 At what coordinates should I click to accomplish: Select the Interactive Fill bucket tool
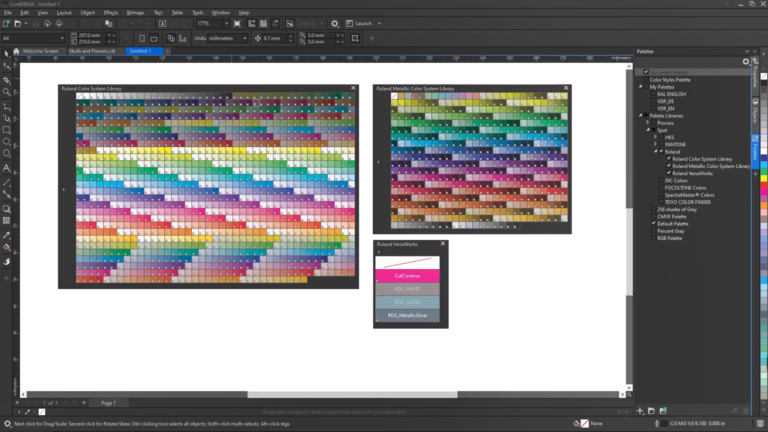pos(6,248)
